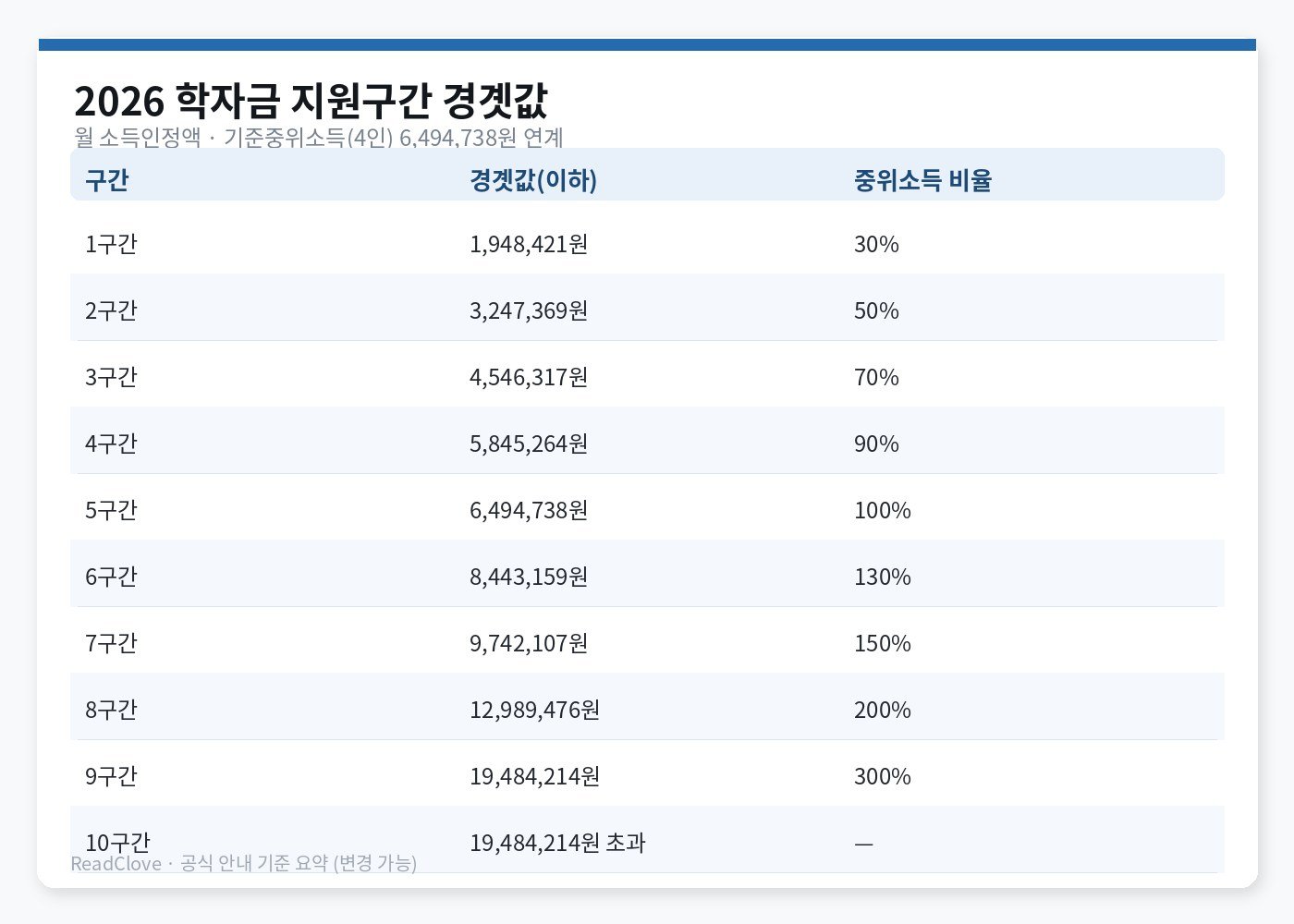Click the "경곗값(이하)" column header
This screenshot has width=1294, height=924.
pyautogui.click(x=533, y=180)
